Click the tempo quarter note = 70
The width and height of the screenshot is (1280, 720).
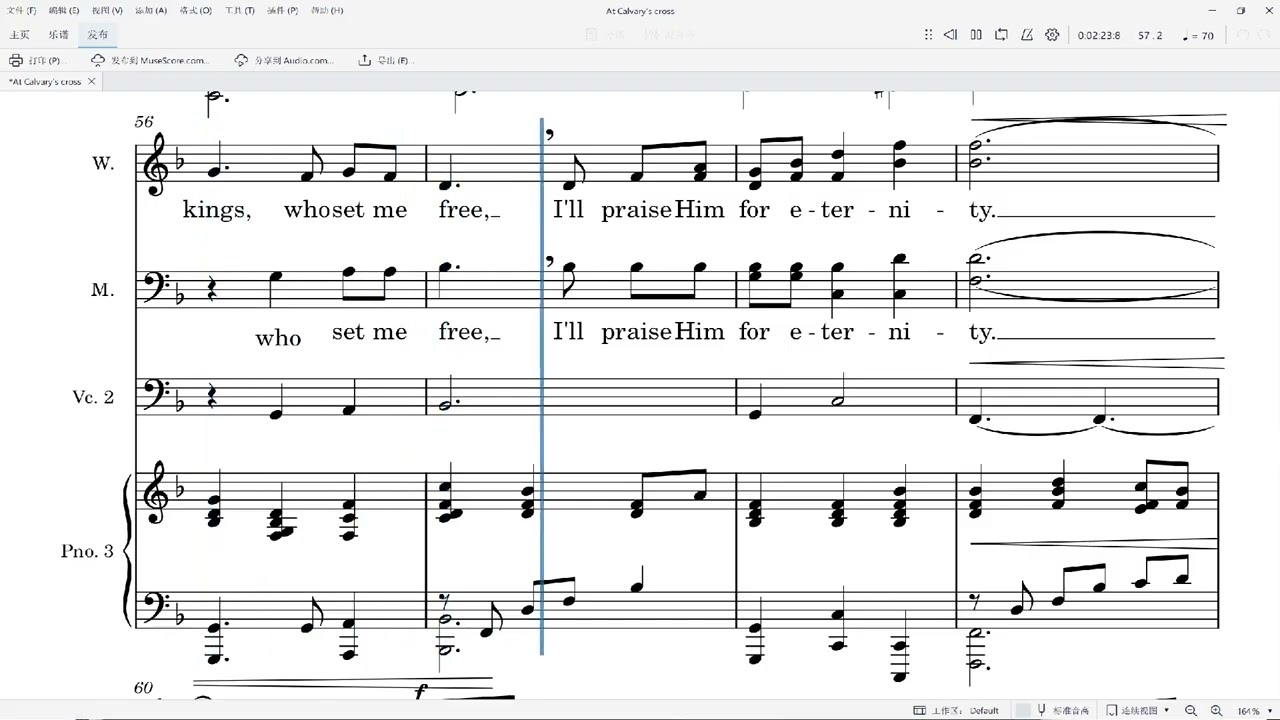[1198, 36]
